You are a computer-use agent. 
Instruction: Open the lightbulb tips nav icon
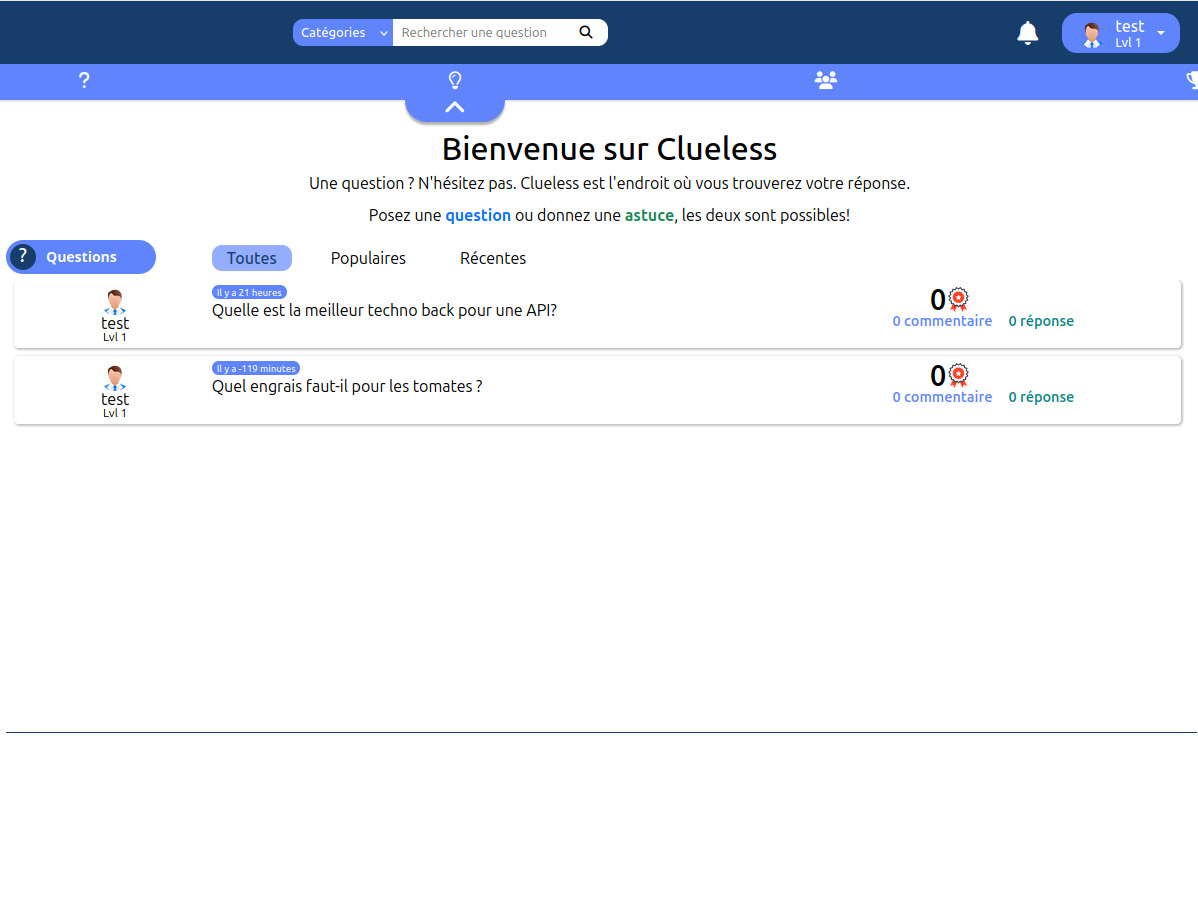(455, 81)
